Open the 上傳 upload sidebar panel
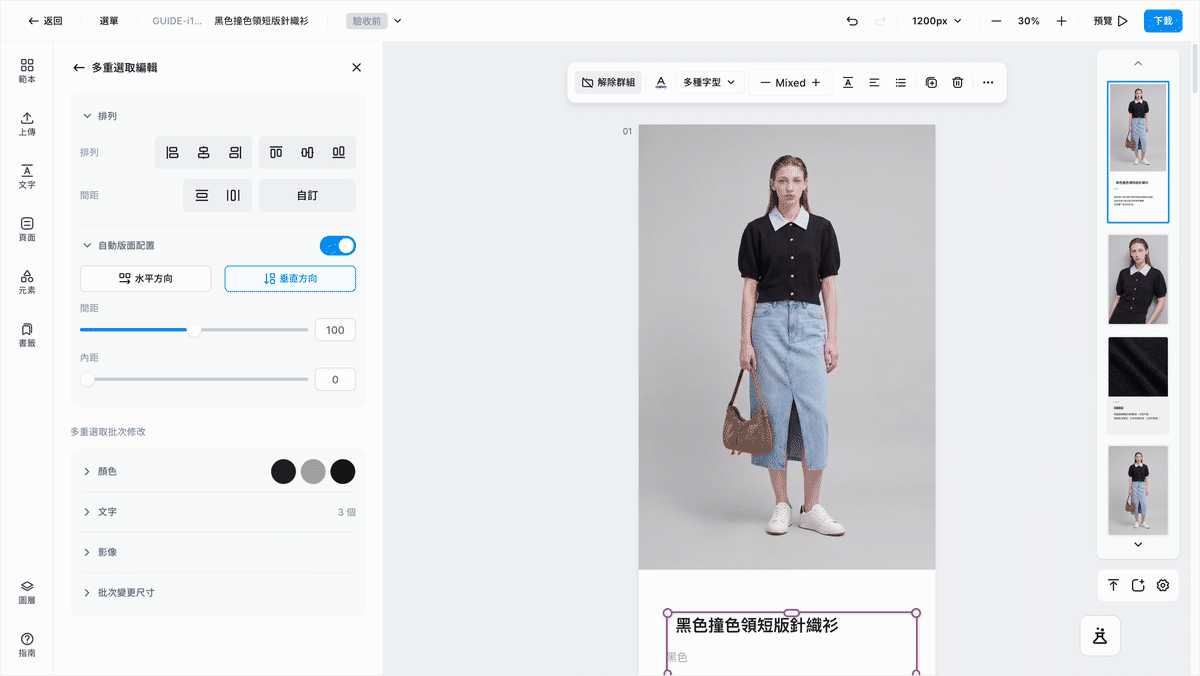Viewport: 1200px width, 676px height. point(27,124)
